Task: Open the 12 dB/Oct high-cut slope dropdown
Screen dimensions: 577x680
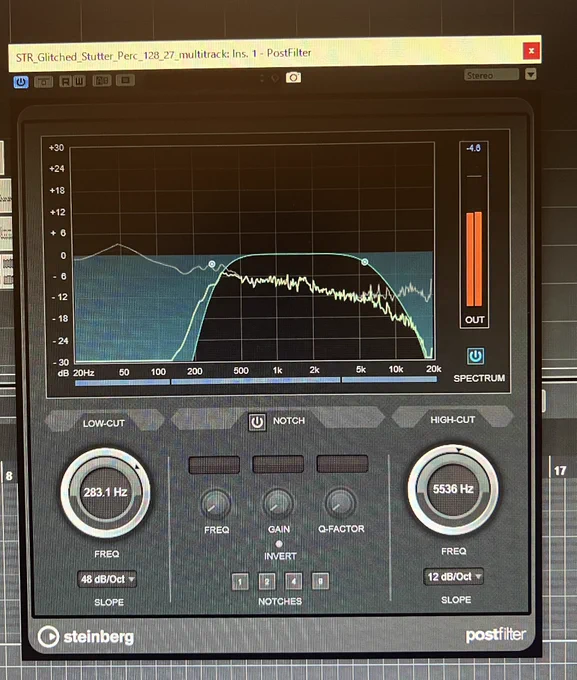Action: (454, 576)
